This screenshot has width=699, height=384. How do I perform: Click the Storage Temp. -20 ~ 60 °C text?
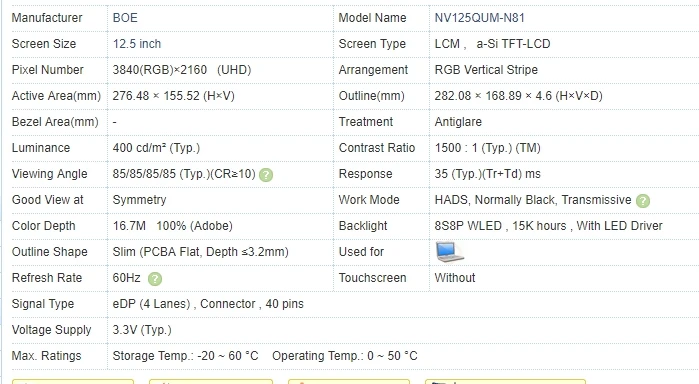point(185,356)
